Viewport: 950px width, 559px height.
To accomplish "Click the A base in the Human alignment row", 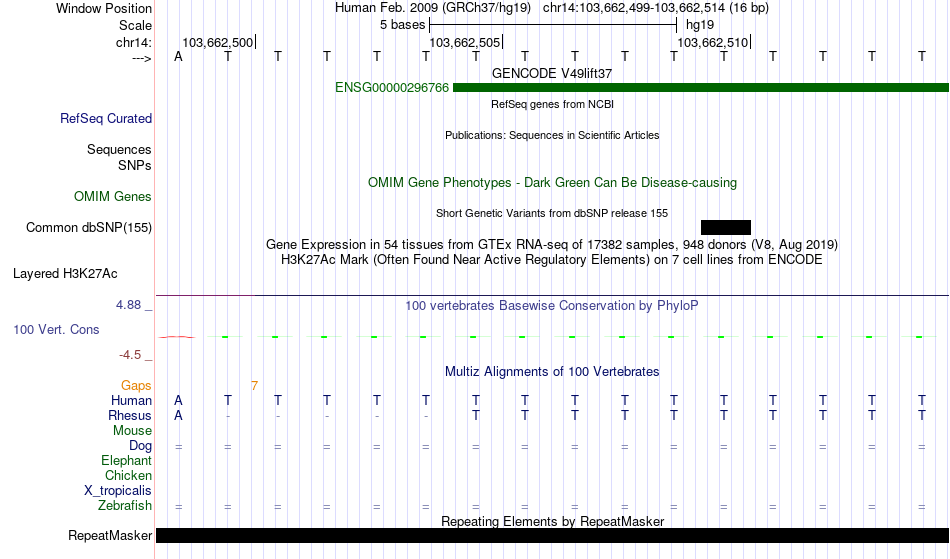I will (x=178, y=400).
